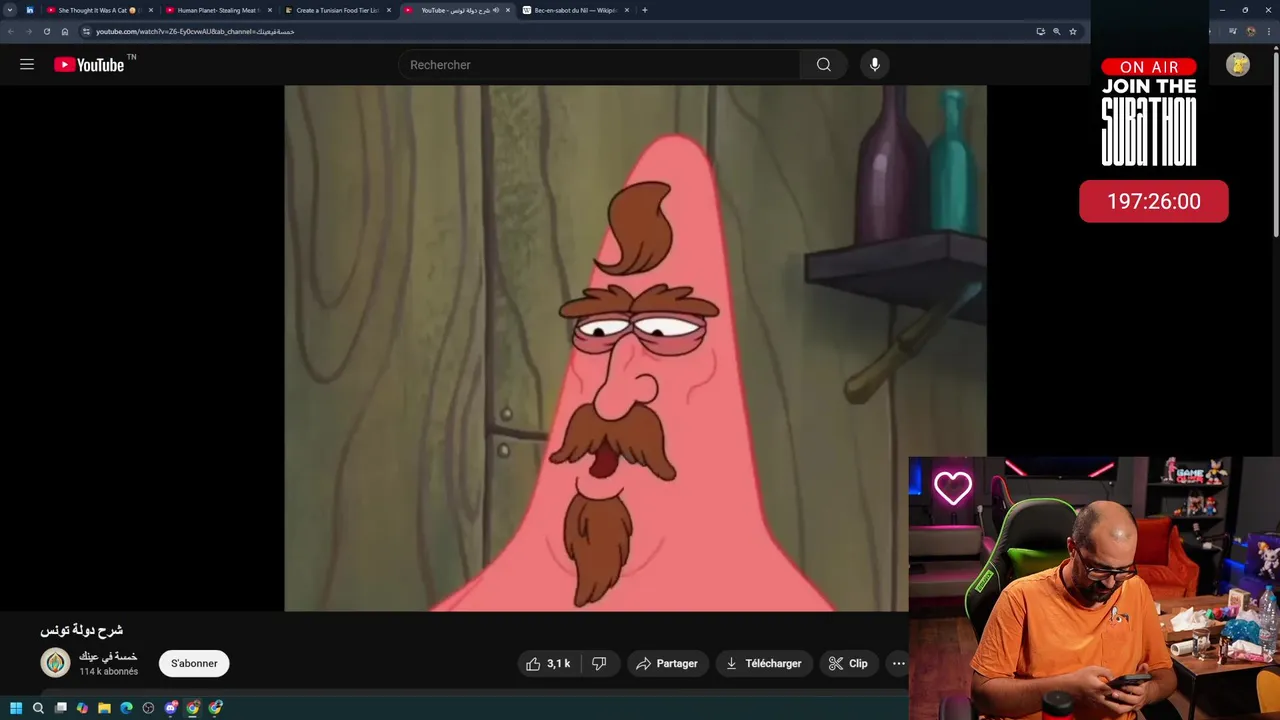The image size is (1280, 720).
Task: Open more actions three-dot menu
Action: 898,664
